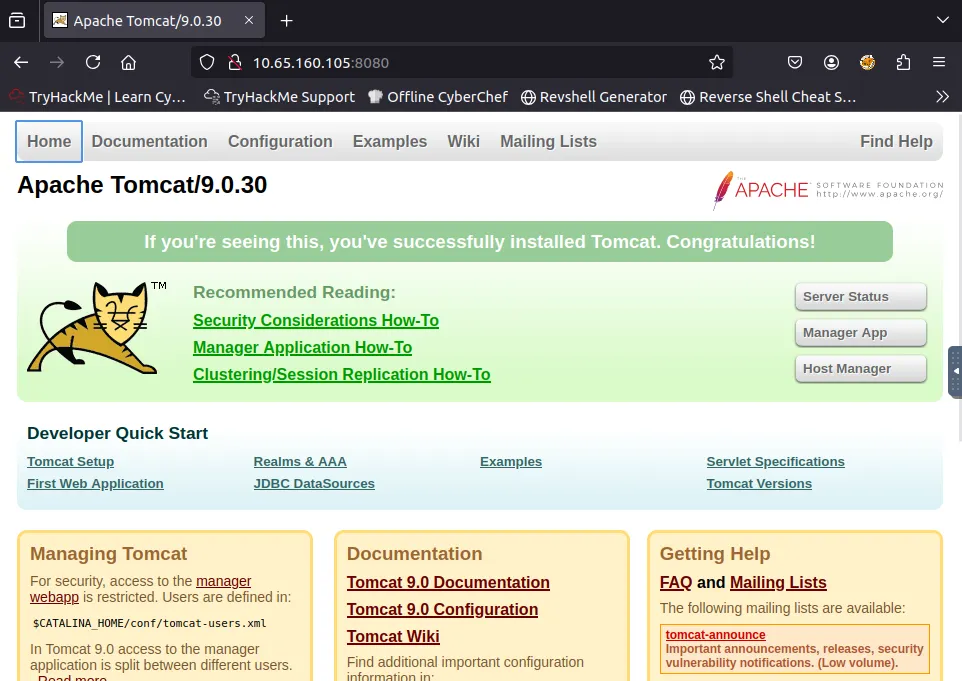Image resolution: width=962 pixels, height=681 pixels.
Task: Show more bookmarks via overflow chevron
Action: pos(941,97)
